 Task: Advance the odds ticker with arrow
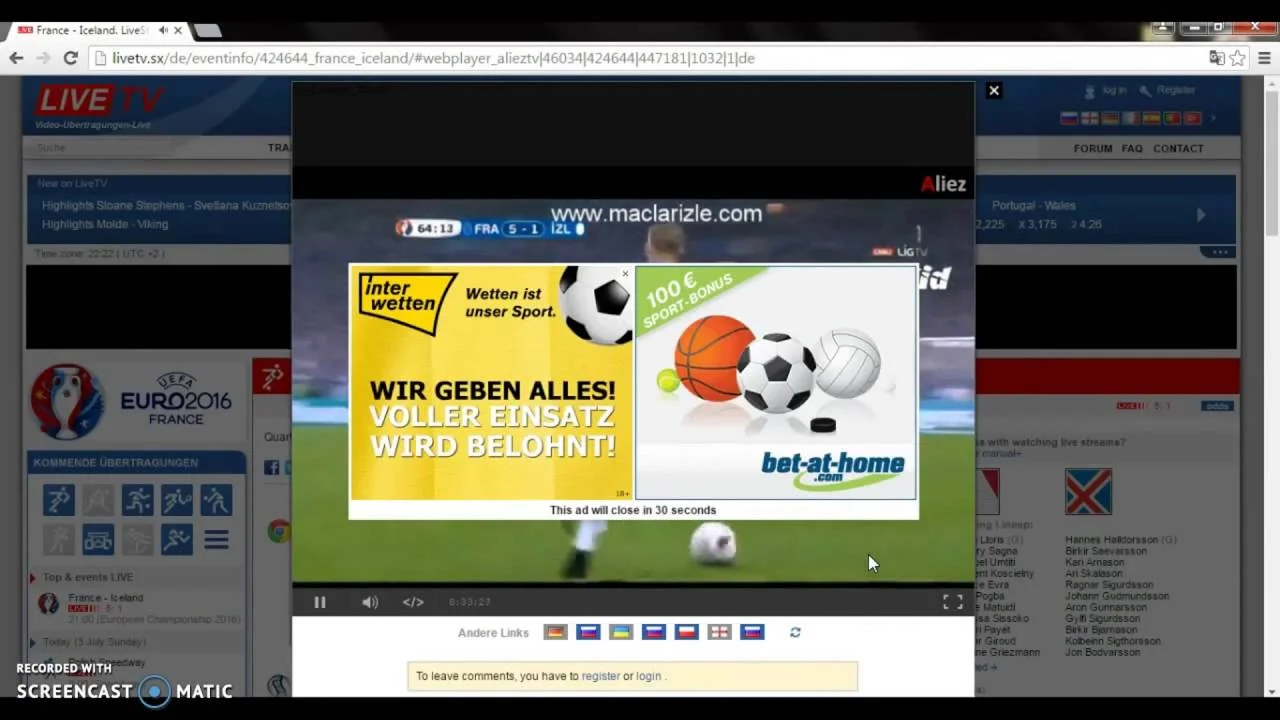point(1201,214)
